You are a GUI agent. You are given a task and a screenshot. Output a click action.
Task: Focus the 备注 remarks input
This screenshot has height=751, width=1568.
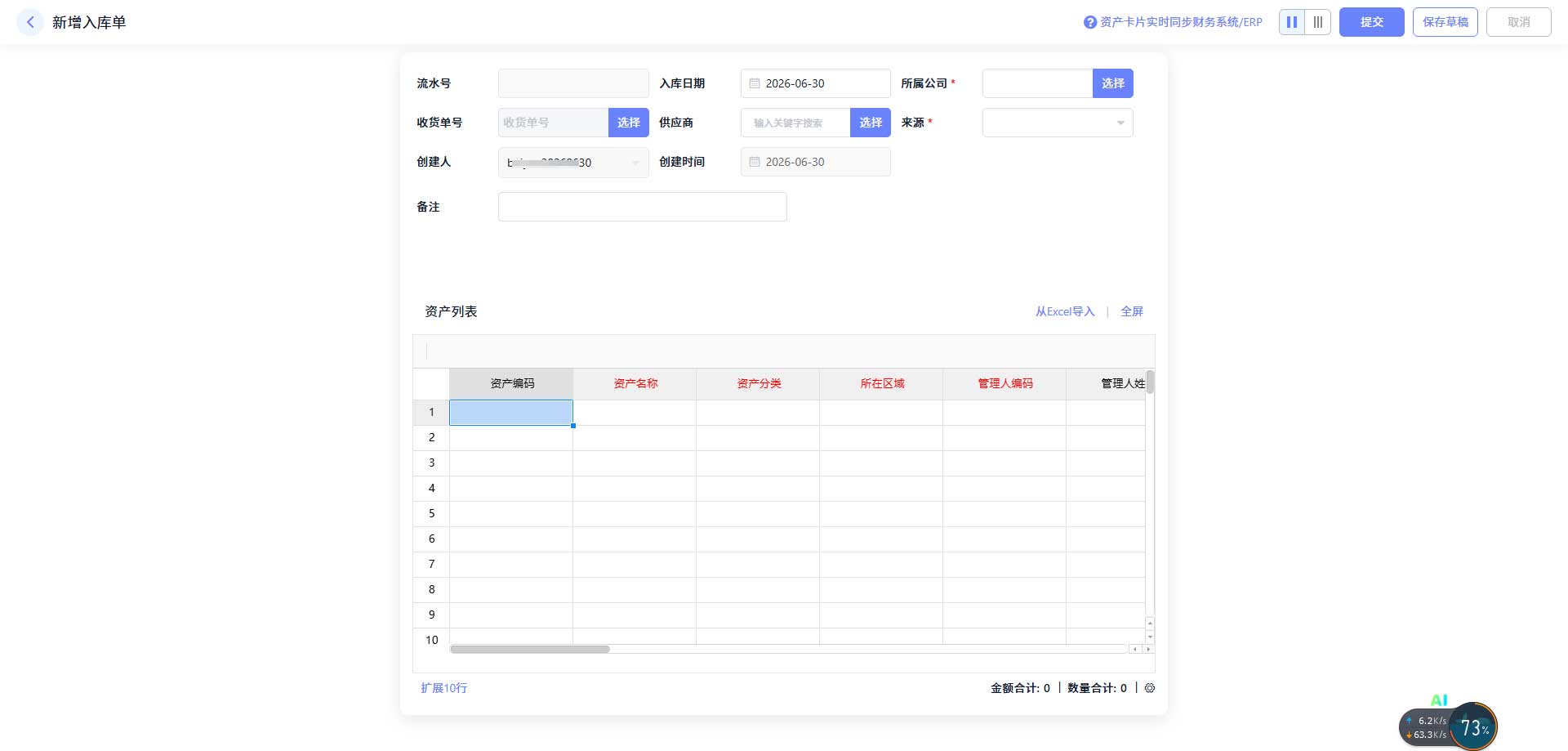pyautogui.click(x=643, y=207)
